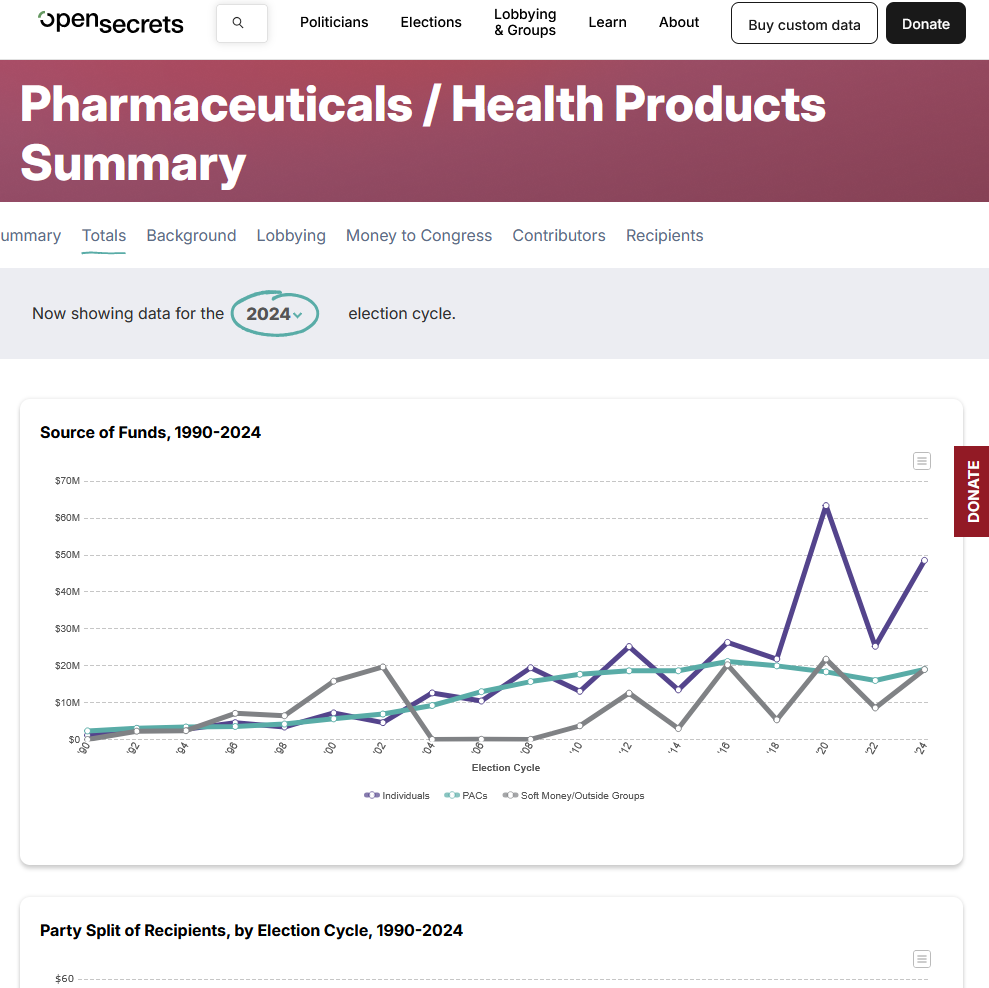The height and width of the screenshot is (988, 989).
Task: Click the OpenSecrets logo
Action: pyautogui.click(x=111, y=23)
